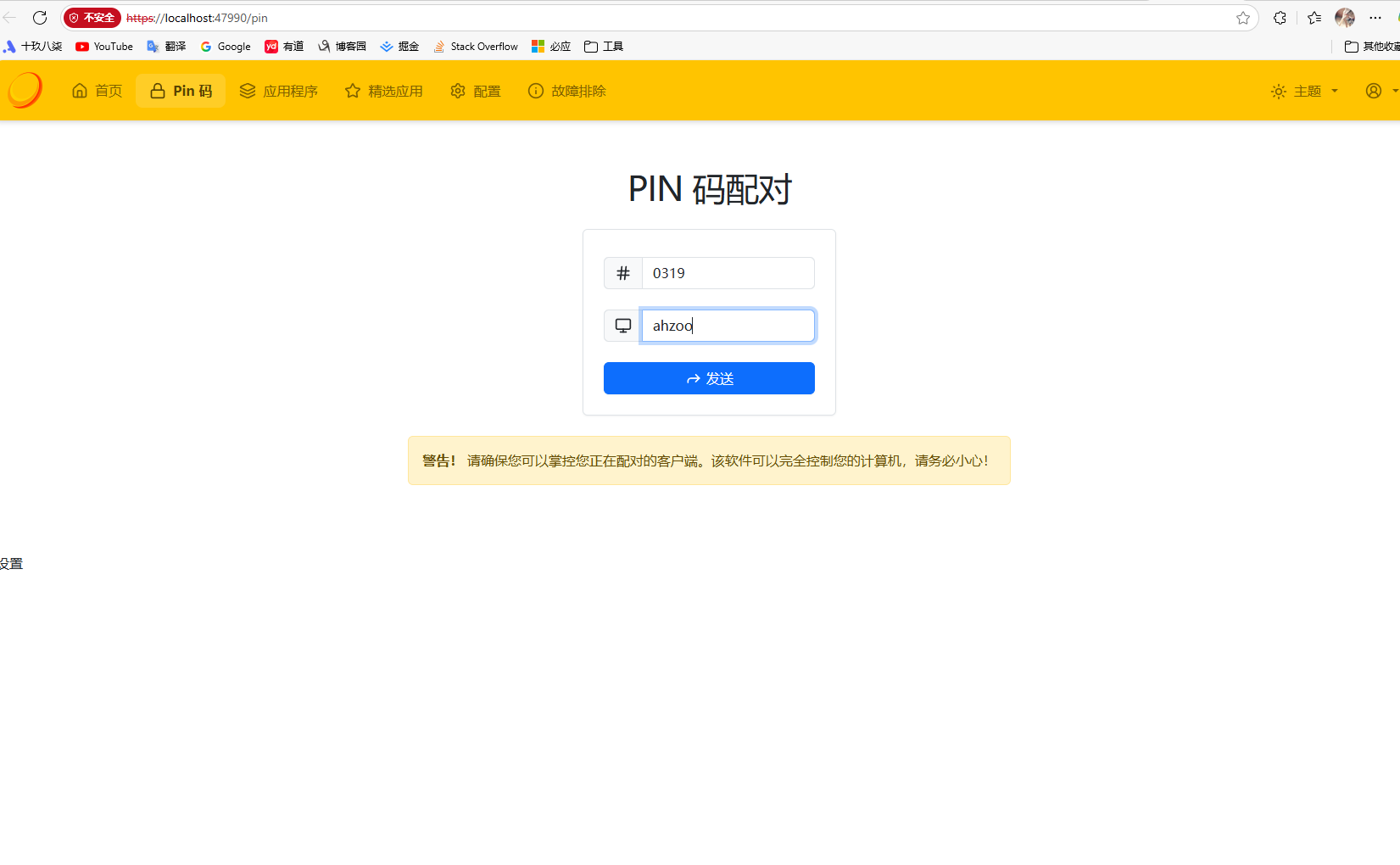Click the 不安全 not-secure badge
The height and width of the screenshot is (865, 1400).
pyautogui.click(x=92, y=18)
